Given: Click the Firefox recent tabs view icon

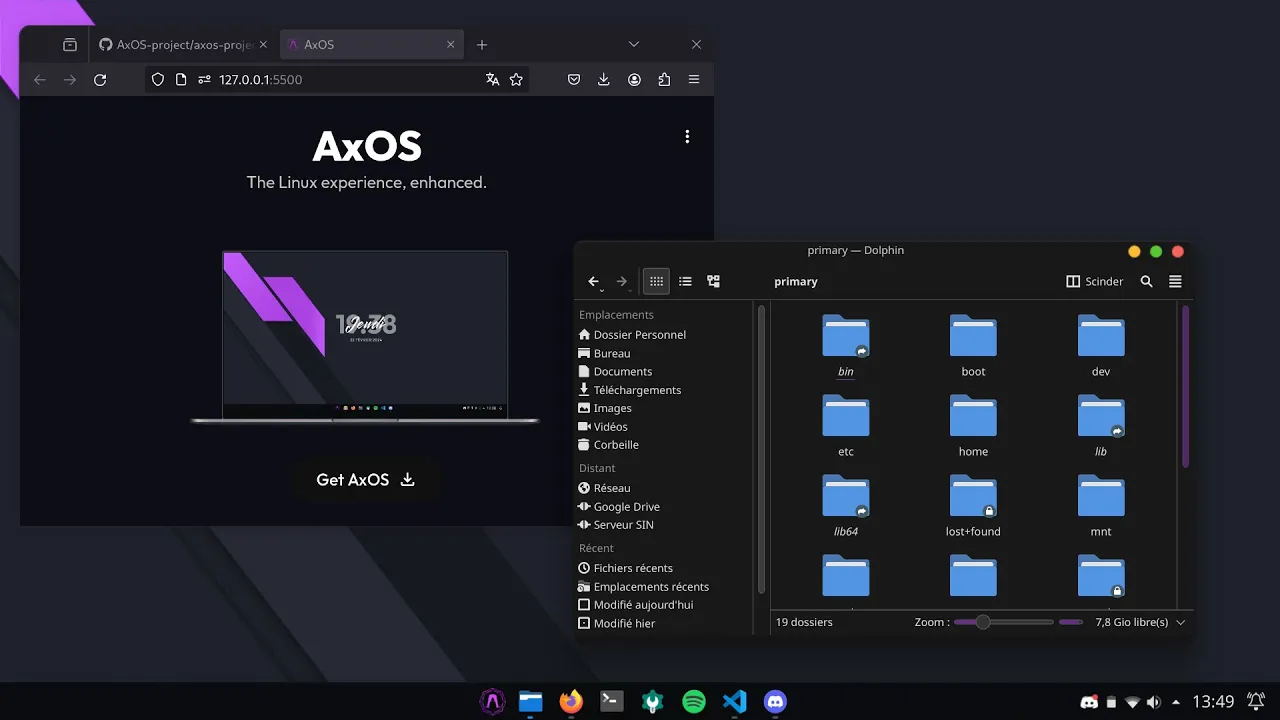Looking at the screenshot, I should (x=69, y=45).
